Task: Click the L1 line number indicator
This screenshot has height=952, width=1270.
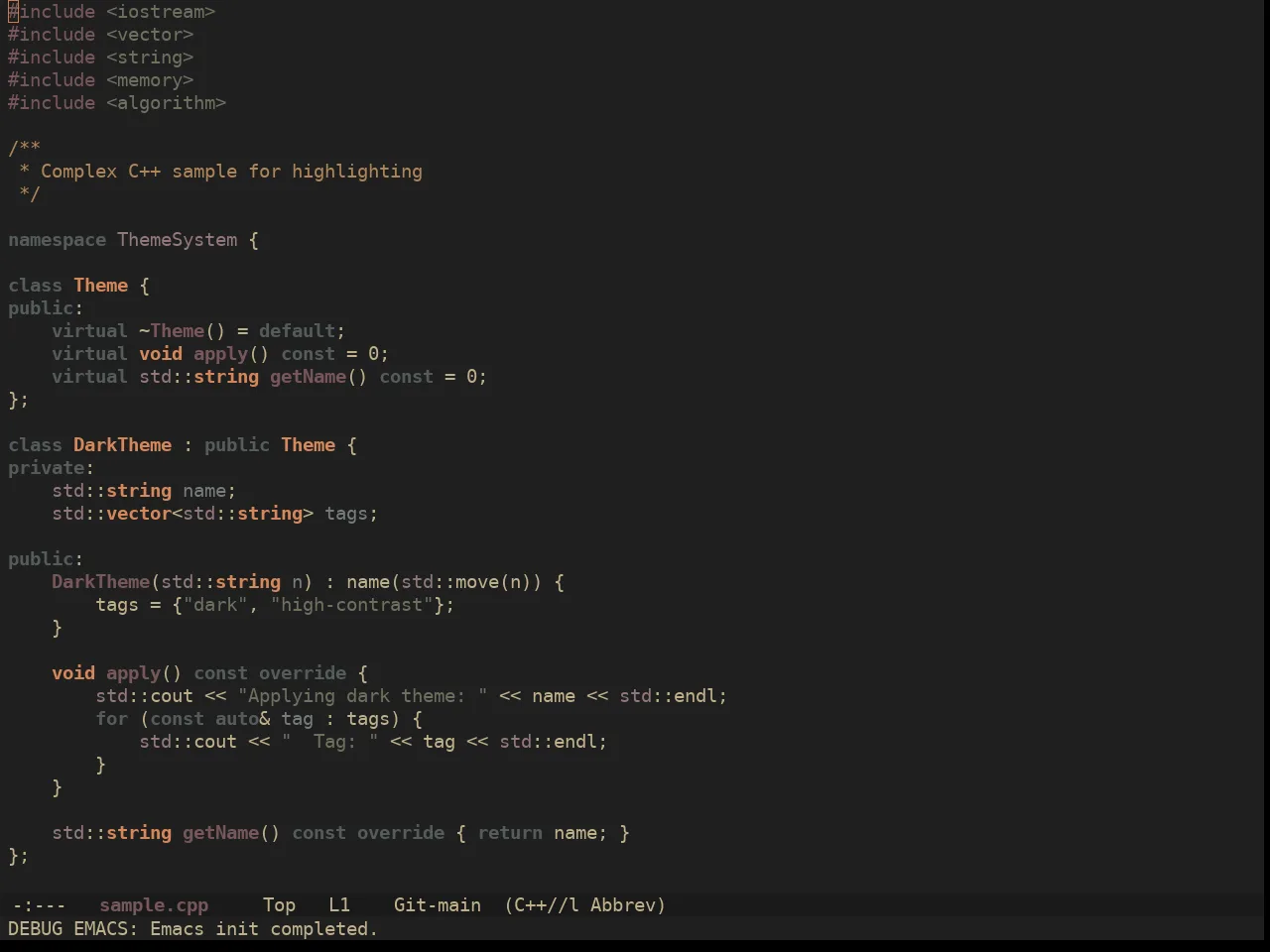Action: point(339,905)
